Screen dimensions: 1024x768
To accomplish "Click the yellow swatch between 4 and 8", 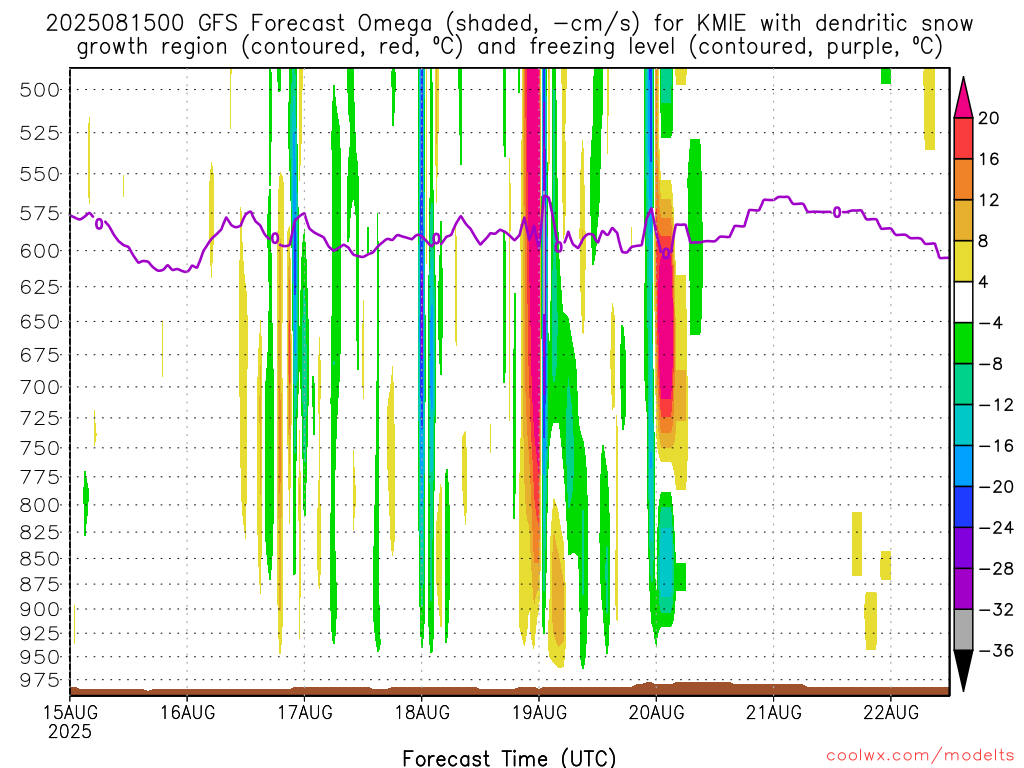I will click(963, 261).
